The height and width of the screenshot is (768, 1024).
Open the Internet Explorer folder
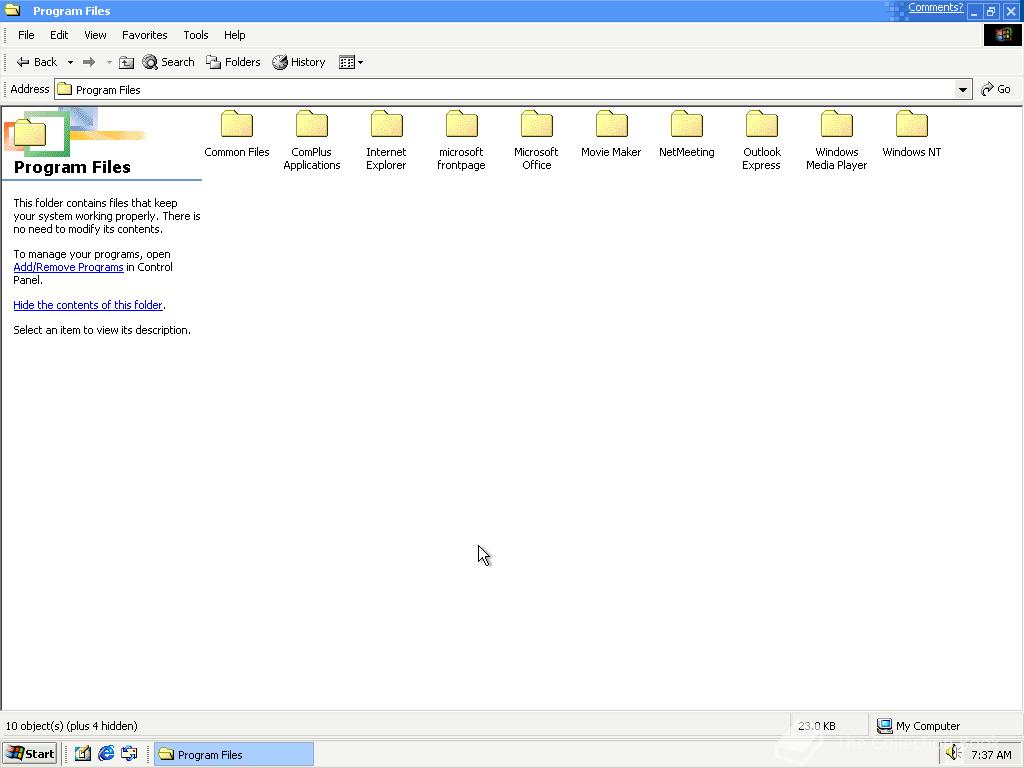click(386, 140)
